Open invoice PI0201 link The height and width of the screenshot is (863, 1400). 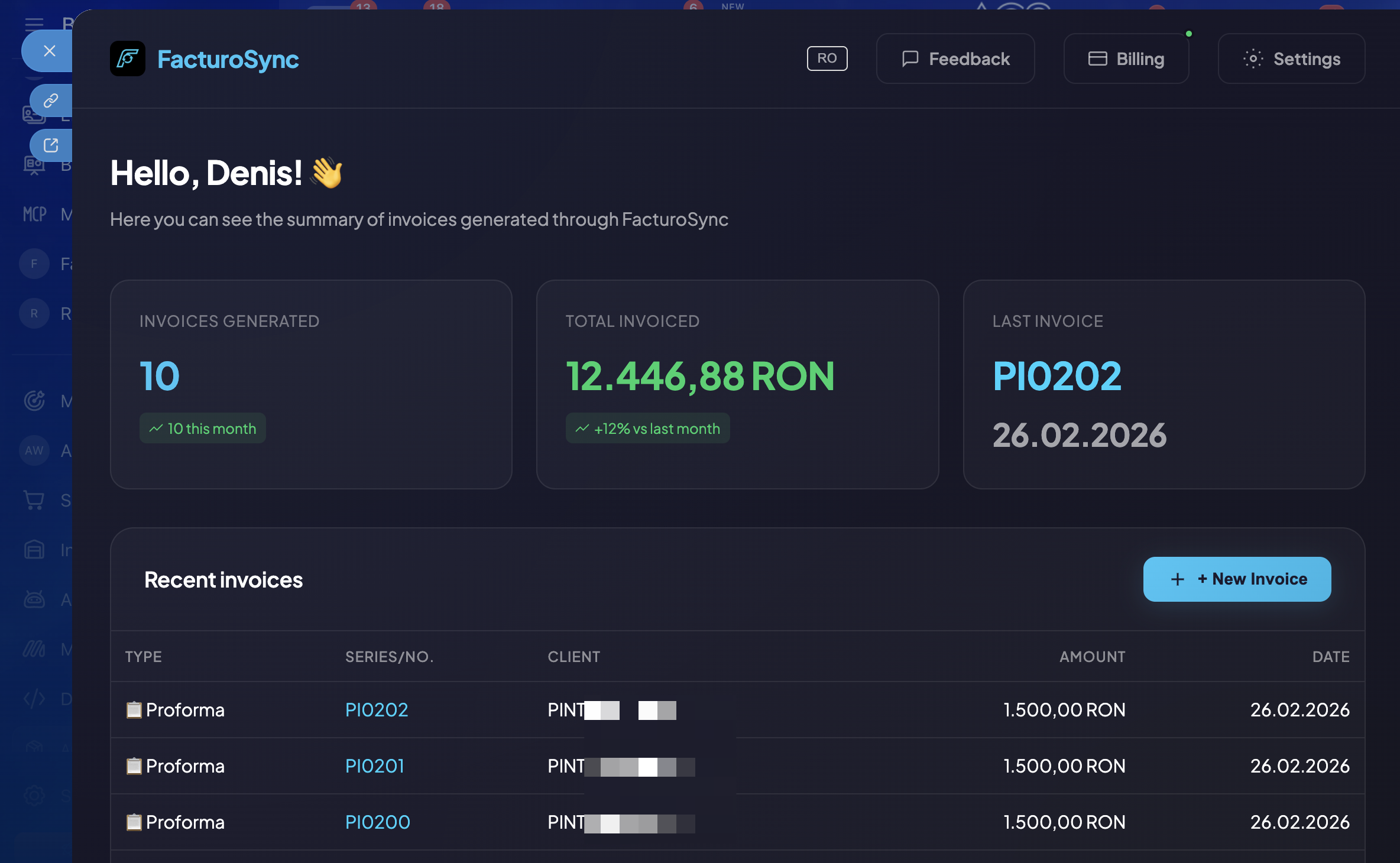[375, 766]
